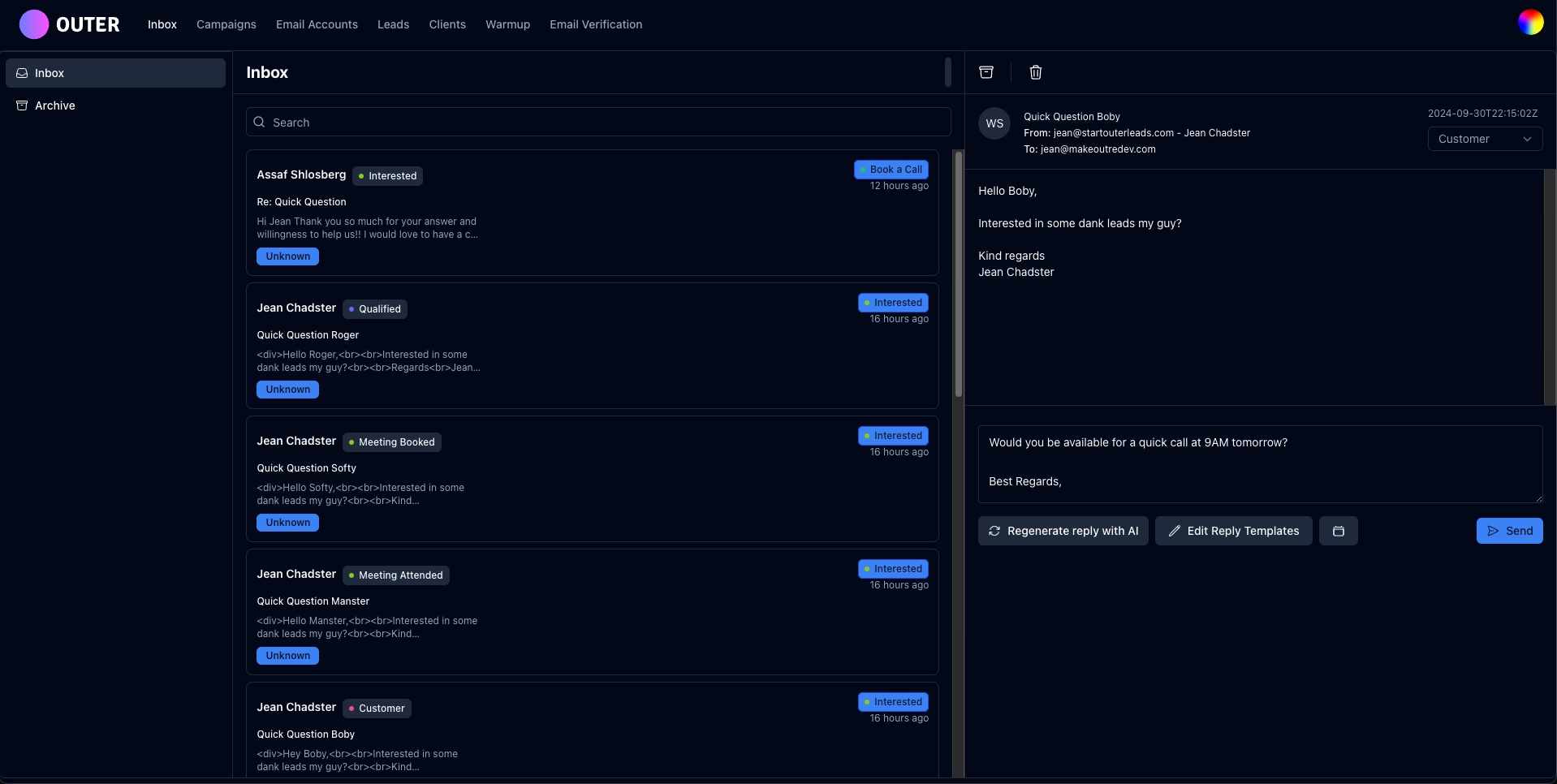Click the Book a Call label

pos(891,170)
